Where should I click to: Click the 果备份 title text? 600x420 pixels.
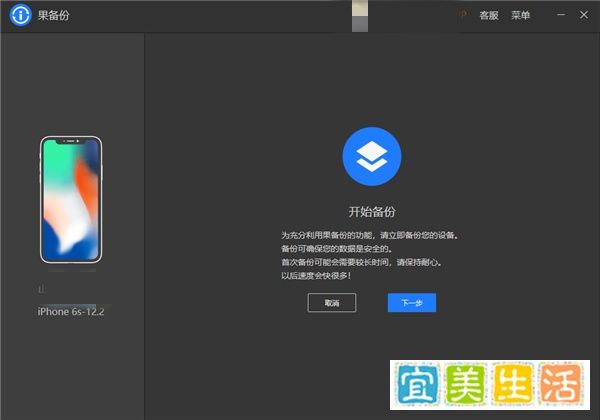(x=53, y=16)
